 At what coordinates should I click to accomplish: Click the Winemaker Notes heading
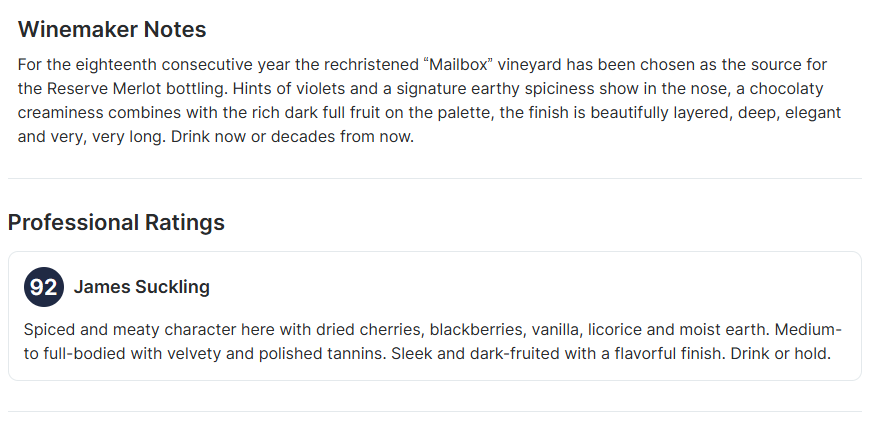(x=112, y=29)
